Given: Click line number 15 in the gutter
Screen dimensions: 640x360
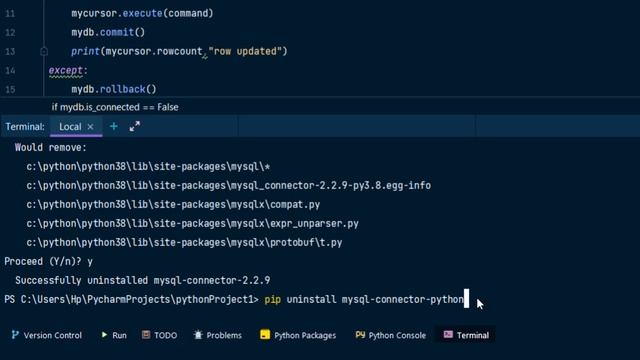Looking at the screenshot, I should (x=10, y=89).
